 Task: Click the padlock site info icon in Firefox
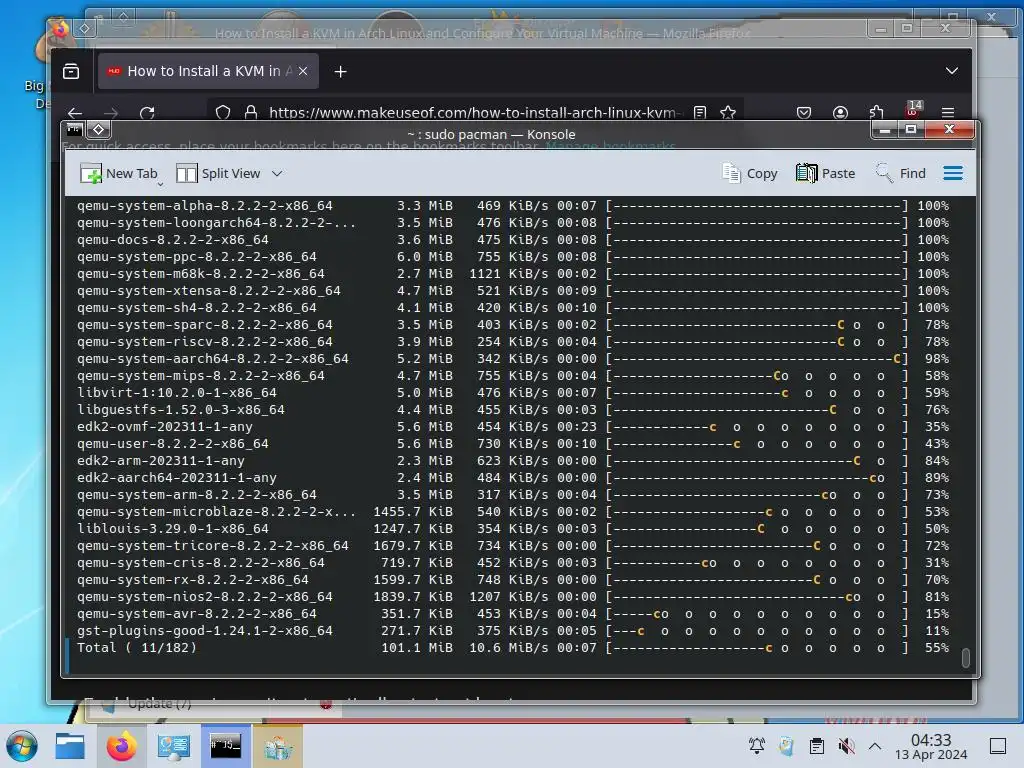click(251, 112)
